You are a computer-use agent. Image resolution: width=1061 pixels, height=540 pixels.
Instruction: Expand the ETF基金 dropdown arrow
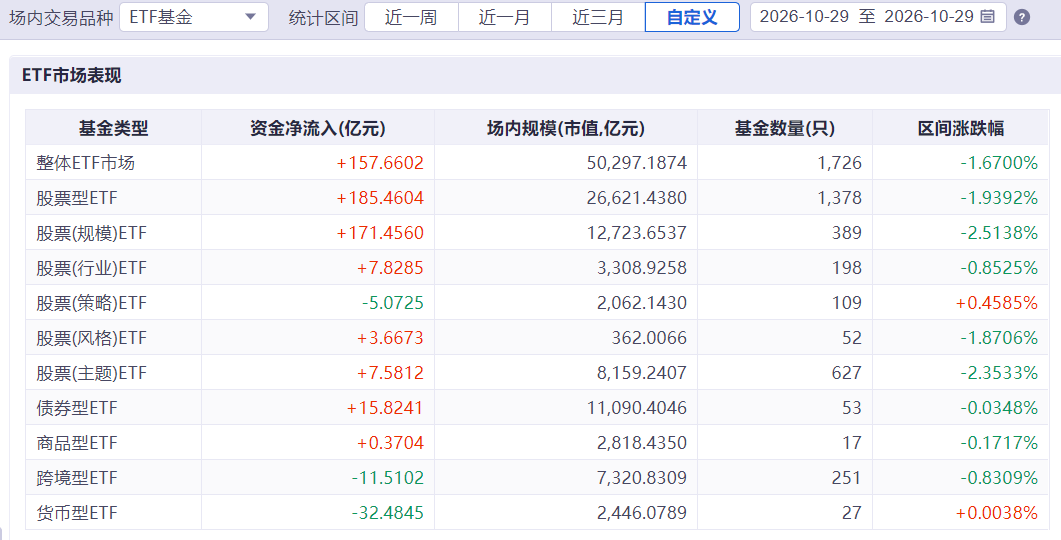[250, 17]
